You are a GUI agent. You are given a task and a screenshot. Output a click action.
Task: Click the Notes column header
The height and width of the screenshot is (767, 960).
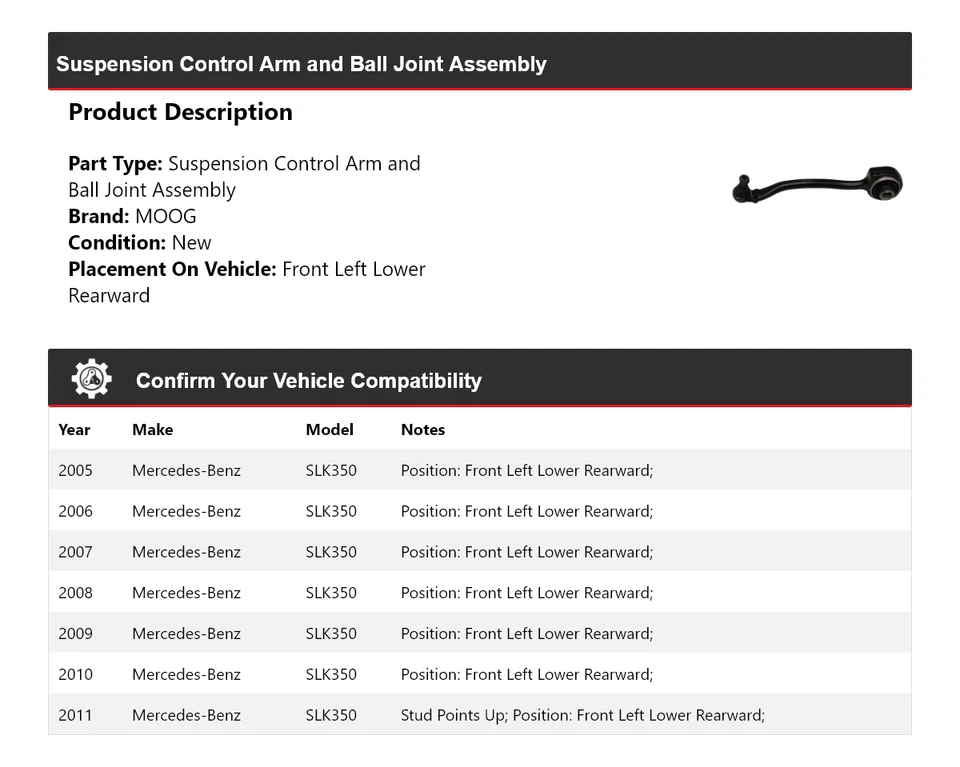click(422, 429)
